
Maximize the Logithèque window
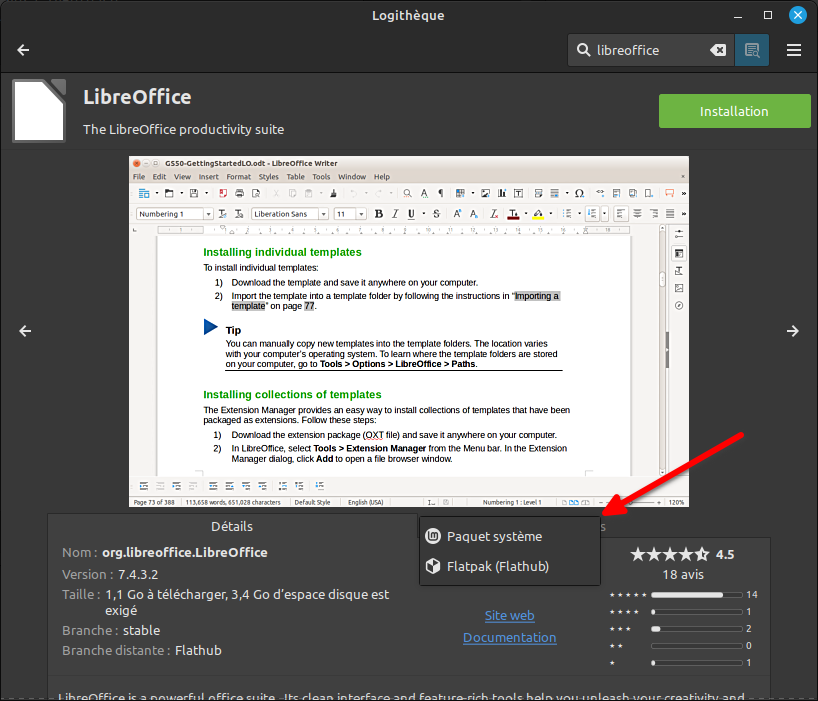[x=767, y=15]
